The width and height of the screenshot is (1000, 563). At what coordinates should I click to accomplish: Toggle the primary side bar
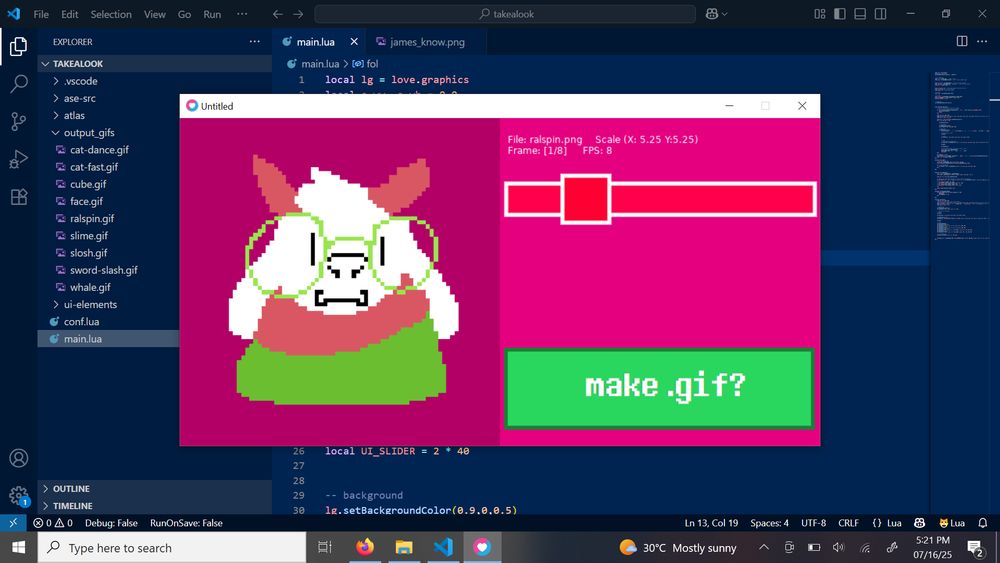point(840,14)
